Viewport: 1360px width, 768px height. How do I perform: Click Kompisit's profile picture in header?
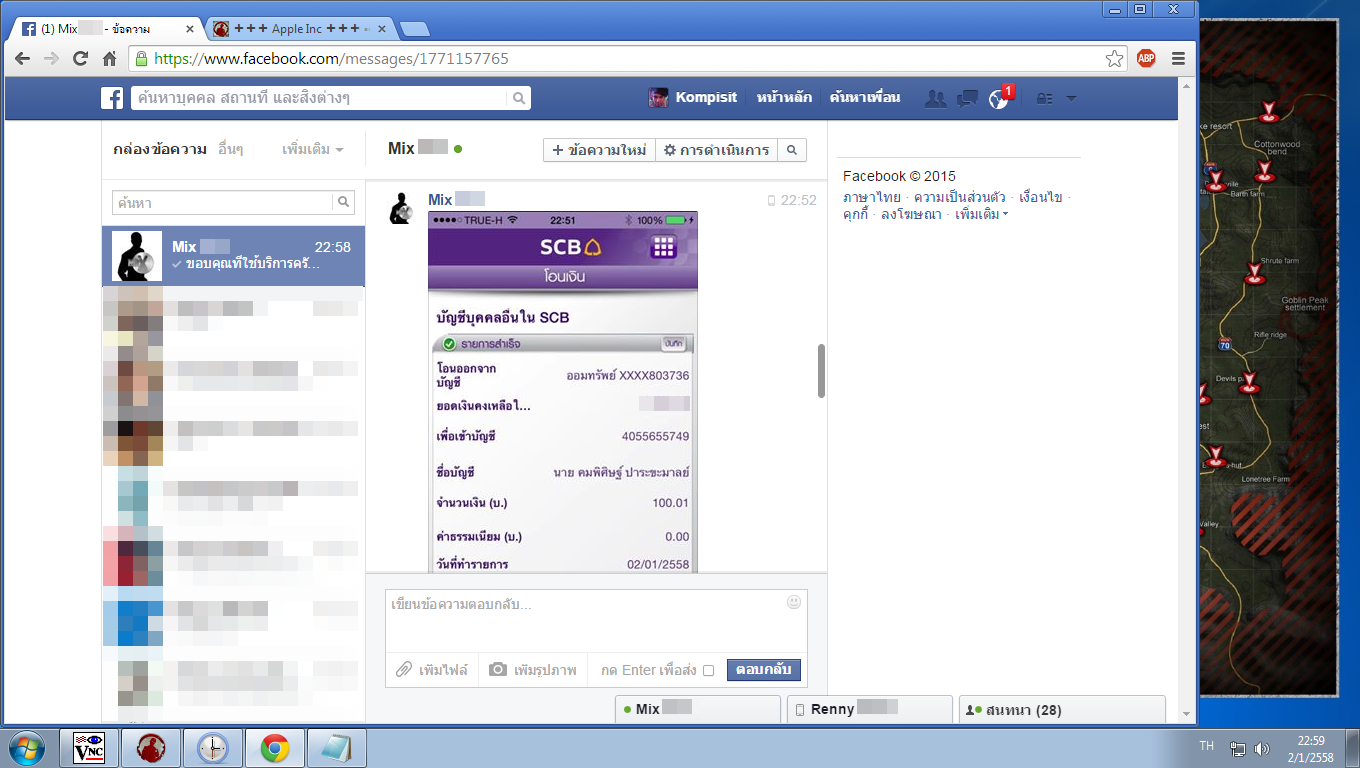click(x=658, y=98)
